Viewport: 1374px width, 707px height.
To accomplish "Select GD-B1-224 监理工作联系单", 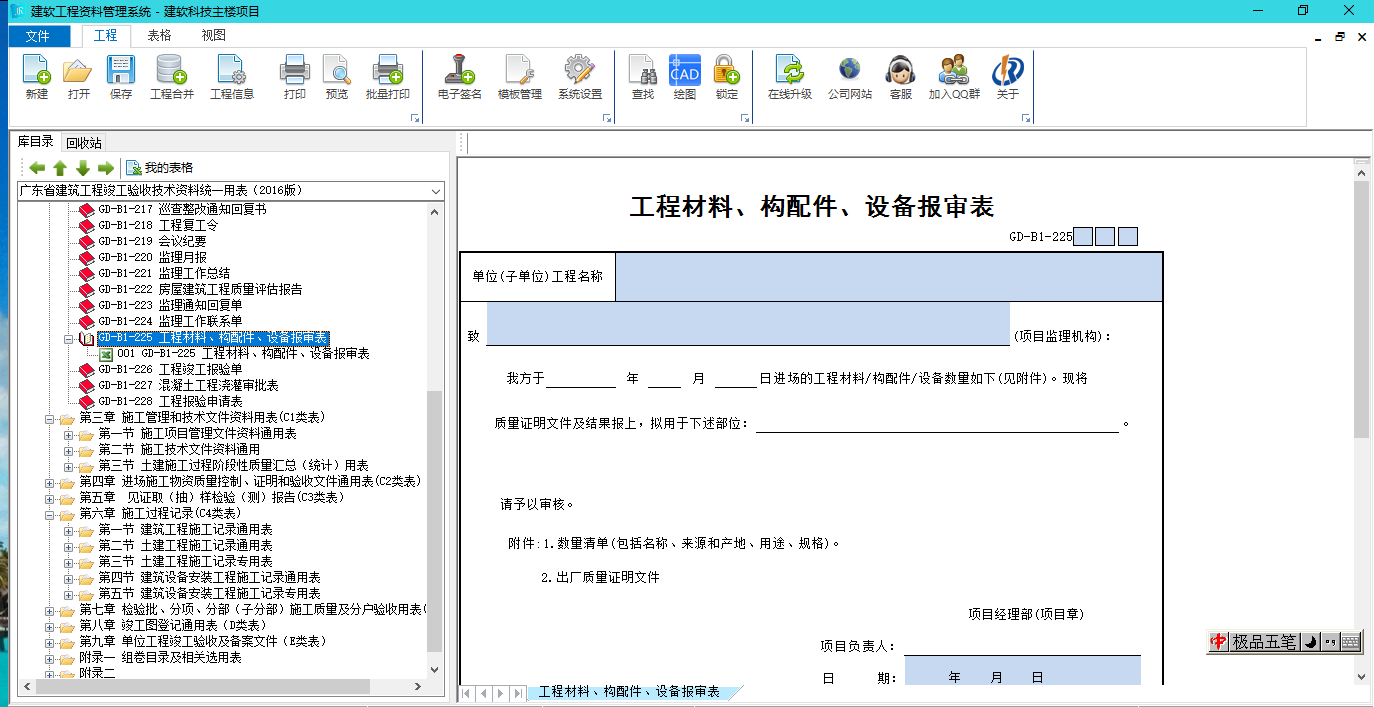I will coord(170,322).
